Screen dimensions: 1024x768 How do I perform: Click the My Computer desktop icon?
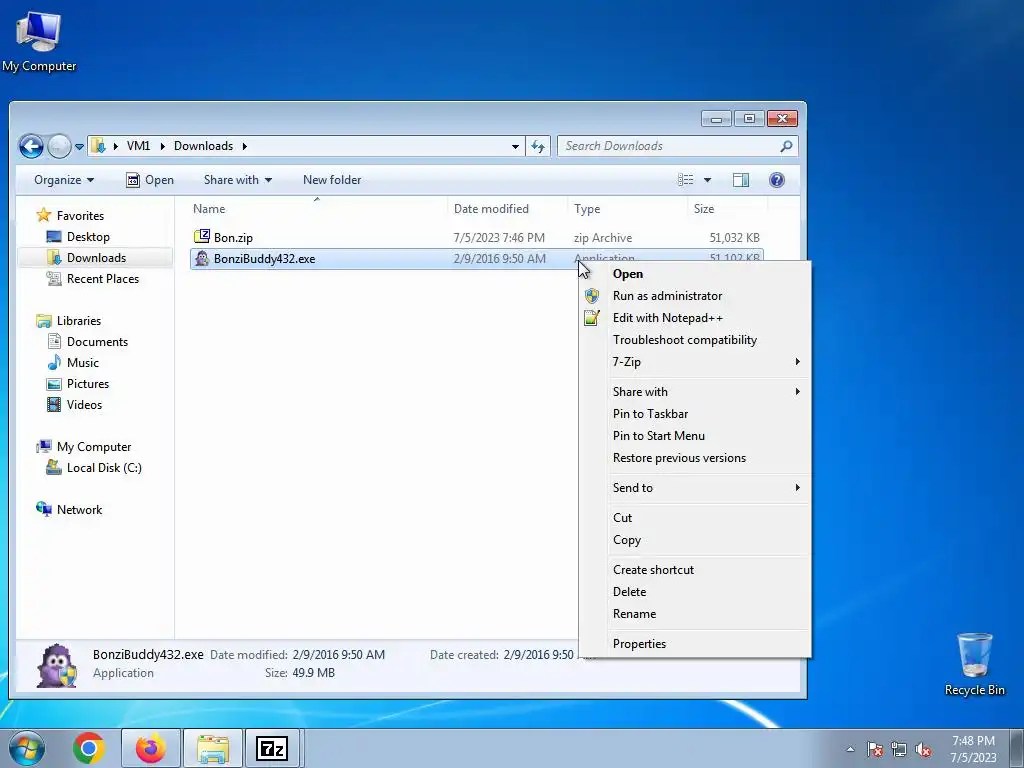(x=39, y=42)
